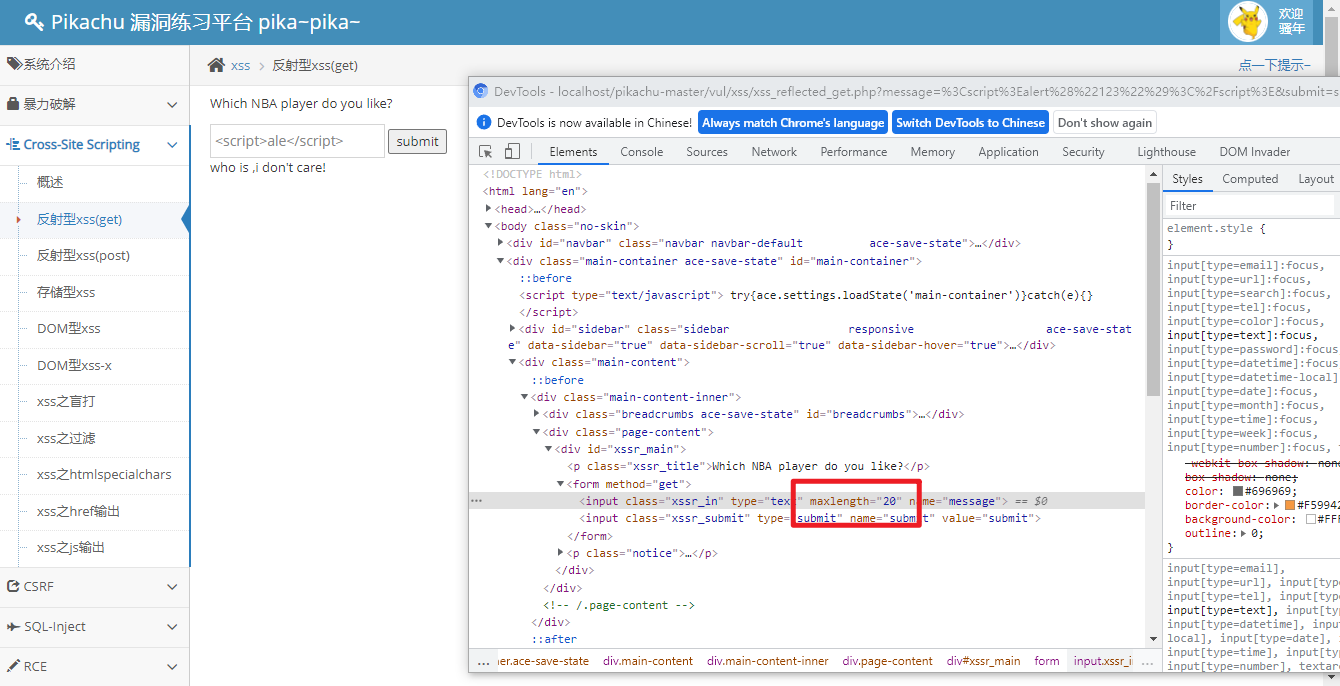
Task: Click the pencil icon next to RCE
Action: click(13, 666)
